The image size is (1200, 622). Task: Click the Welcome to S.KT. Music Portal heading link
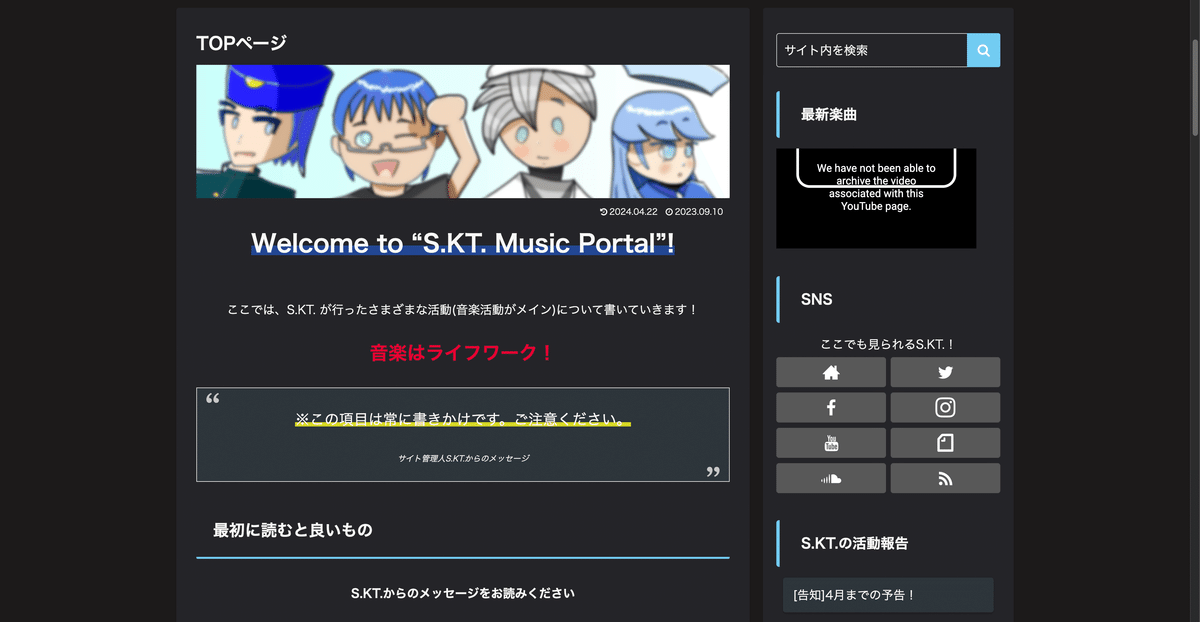tap(460, 243)
